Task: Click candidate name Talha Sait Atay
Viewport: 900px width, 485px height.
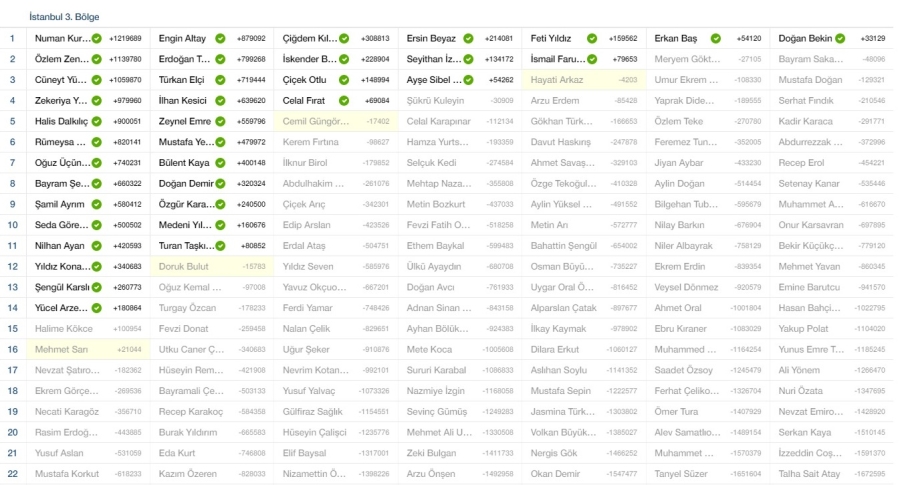Action: tap(809, 474)
